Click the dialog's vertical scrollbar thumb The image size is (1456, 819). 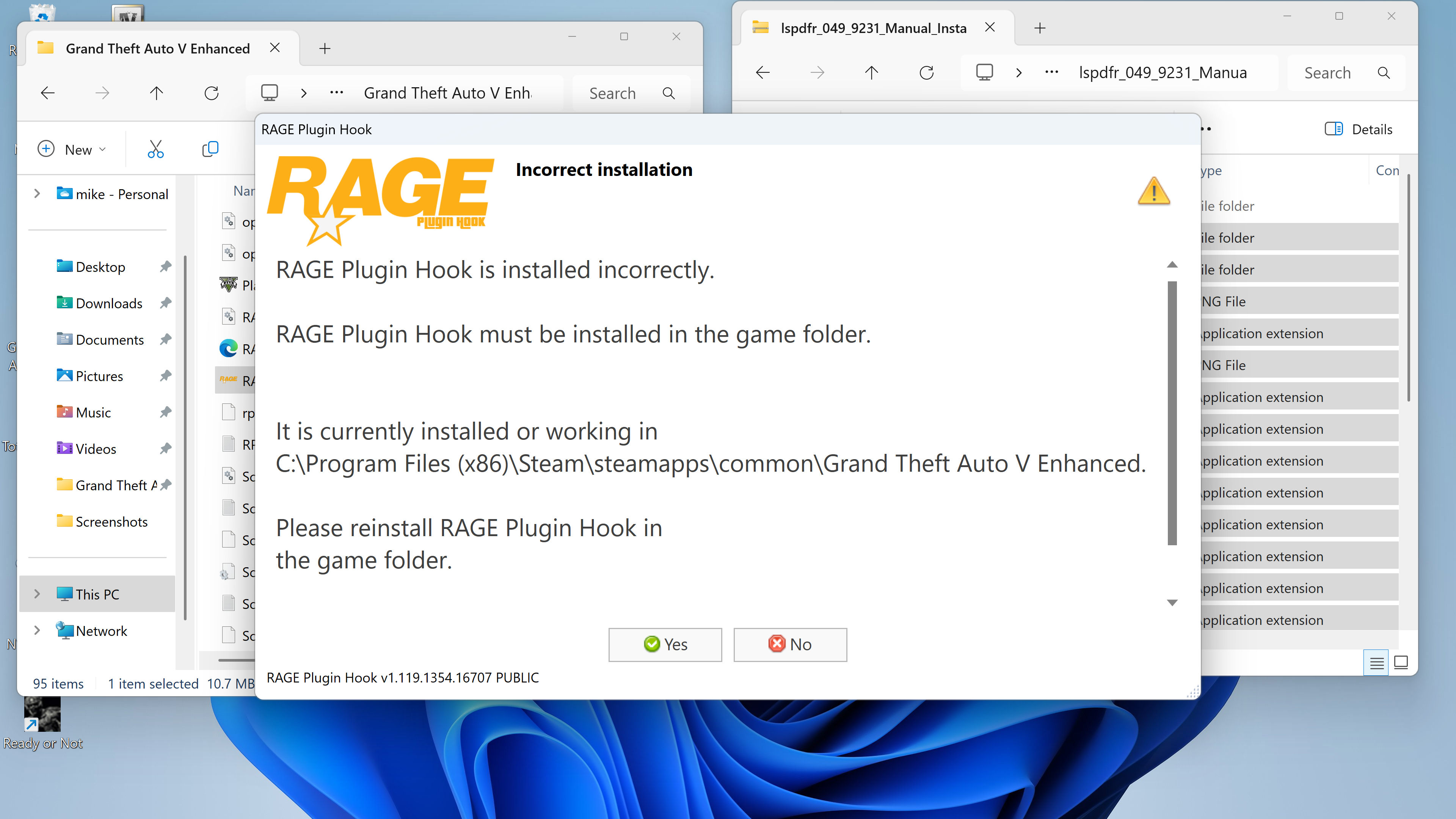(1172, 413)
